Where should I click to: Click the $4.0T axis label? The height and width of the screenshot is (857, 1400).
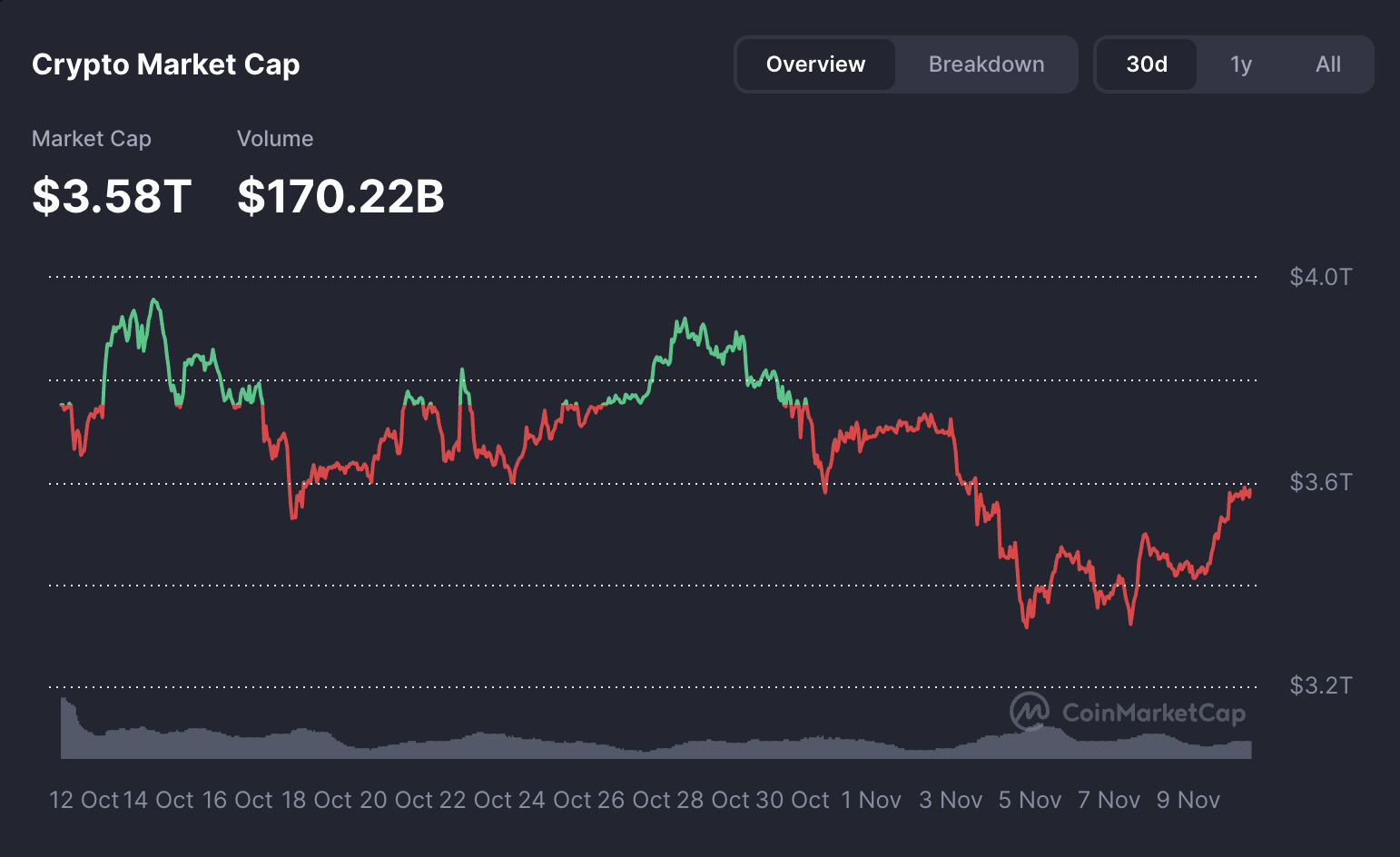click(1321, 276)
